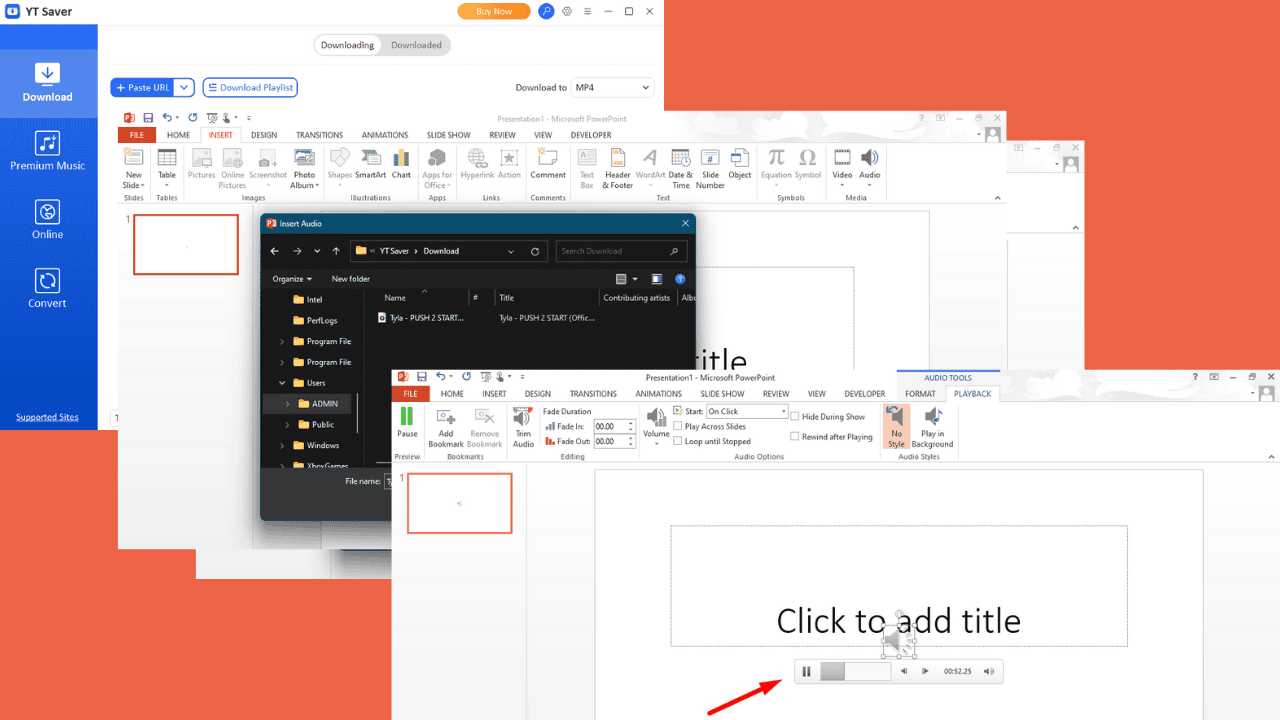Image resolution: width=1280 pixels, height=720 pixels.
Task: Insert an Object from the Text group
Action: tap(740, 163)
